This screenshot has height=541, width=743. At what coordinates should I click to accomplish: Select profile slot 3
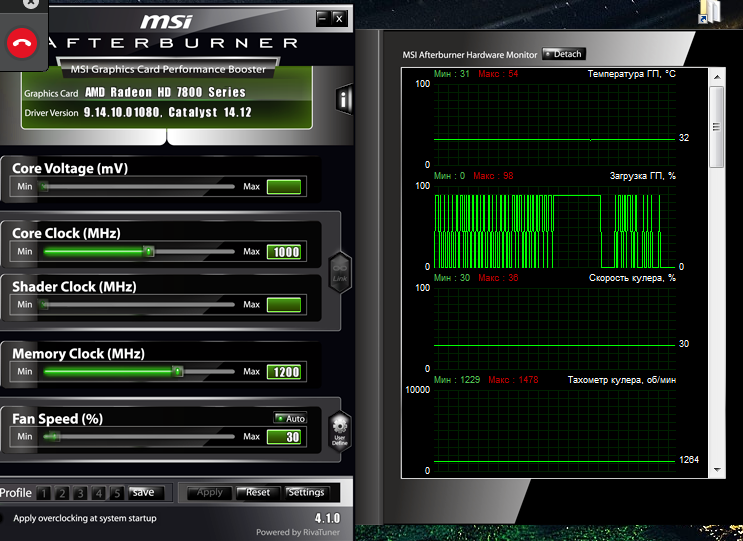tap(80, 493)
